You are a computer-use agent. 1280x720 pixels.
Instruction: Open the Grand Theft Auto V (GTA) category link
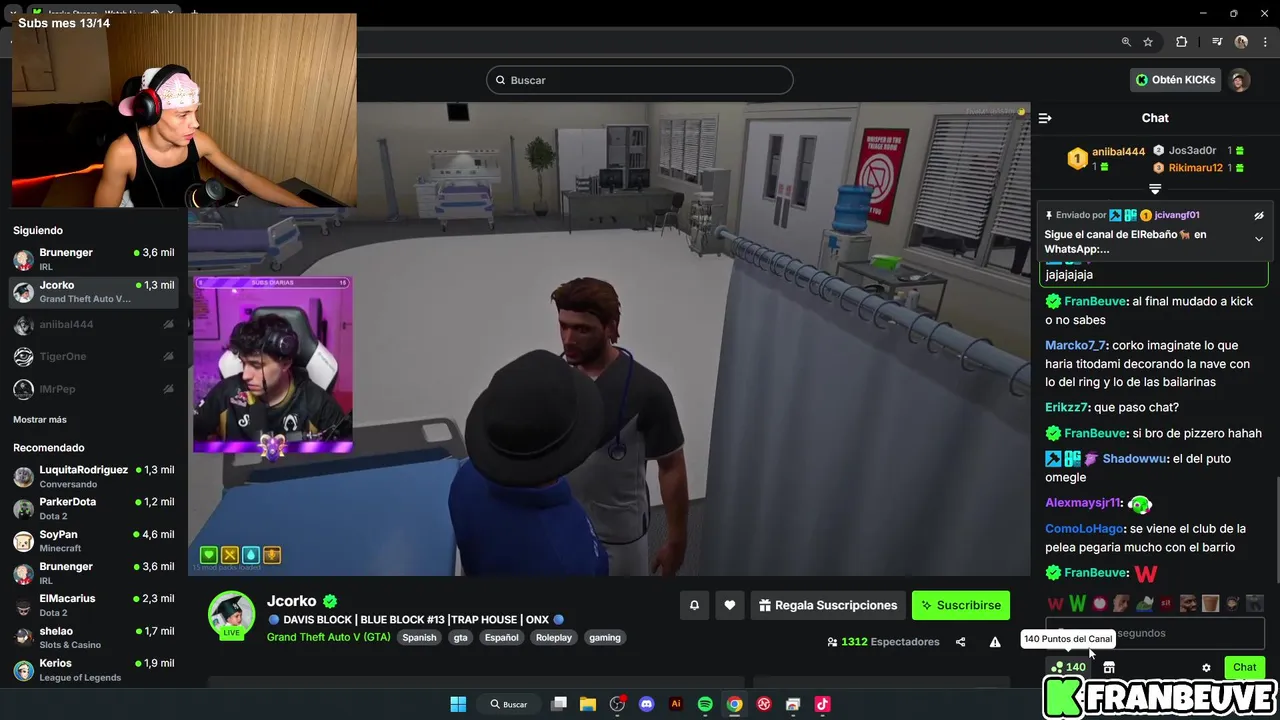tap(329, 637)
